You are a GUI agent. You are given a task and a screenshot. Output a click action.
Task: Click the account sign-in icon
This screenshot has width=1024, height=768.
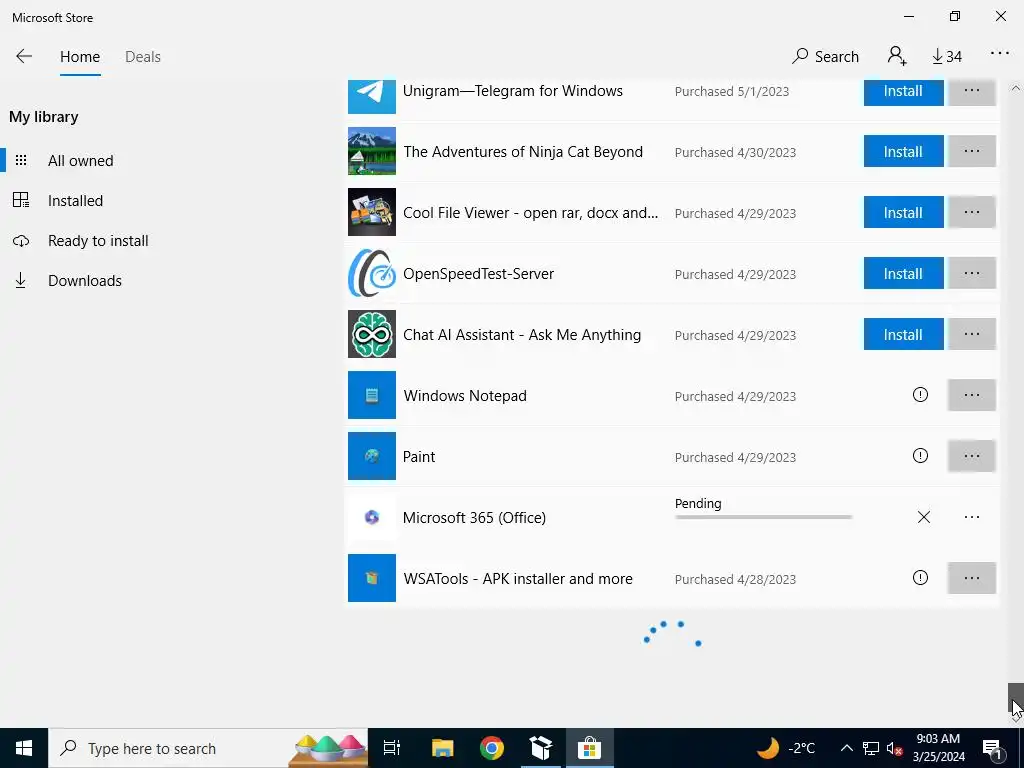(x=897, y=56)
